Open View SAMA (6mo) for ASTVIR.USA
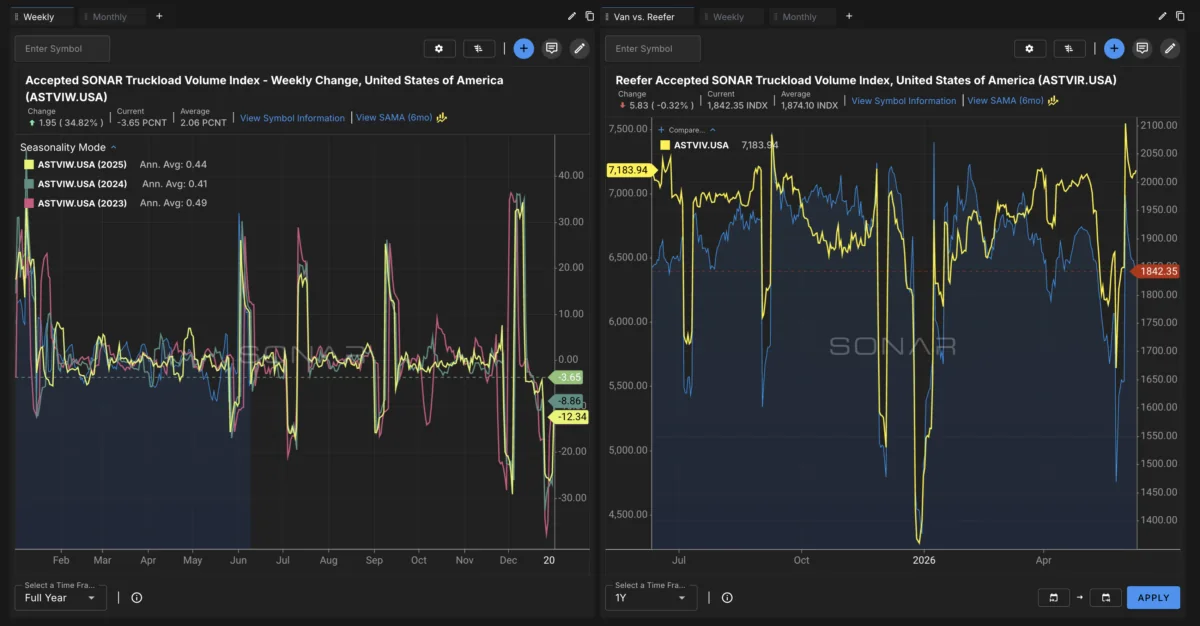This screenshot has width=1200, height=626. point(1005,101)
